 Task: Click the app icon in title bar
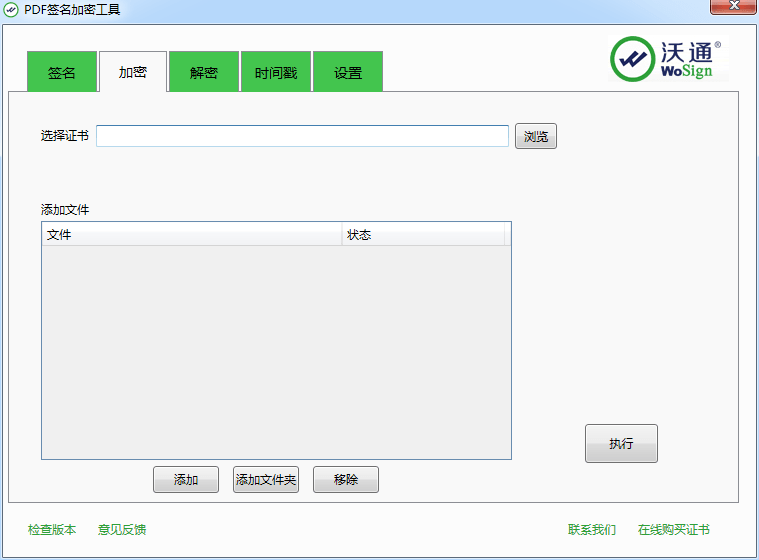coord(11,10)
